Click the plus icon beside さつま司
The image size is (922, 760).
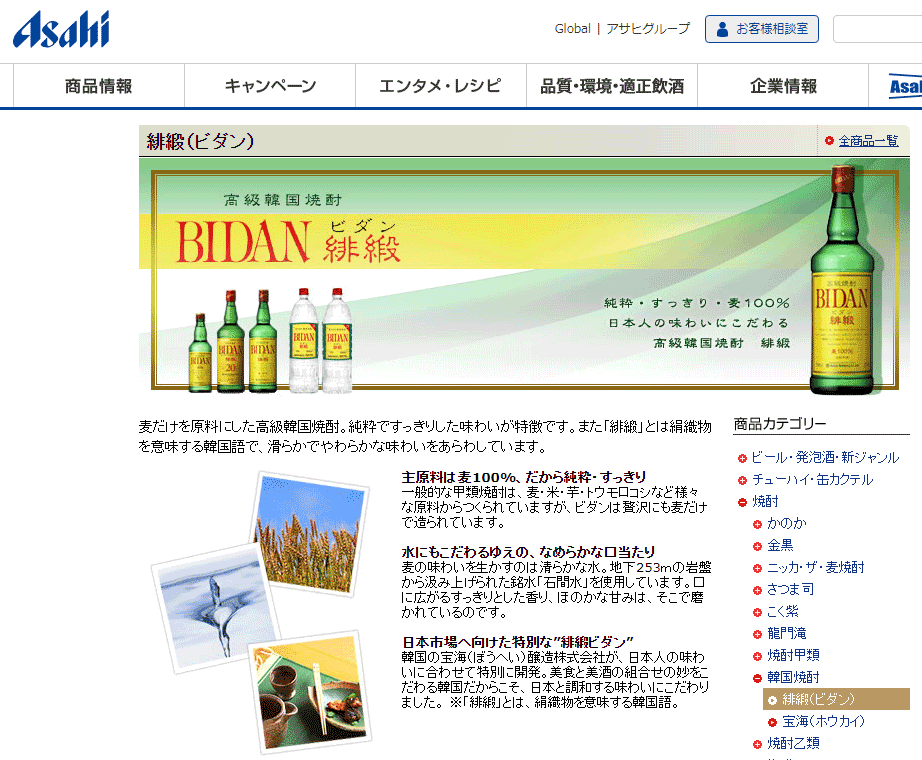click(757, 590)
